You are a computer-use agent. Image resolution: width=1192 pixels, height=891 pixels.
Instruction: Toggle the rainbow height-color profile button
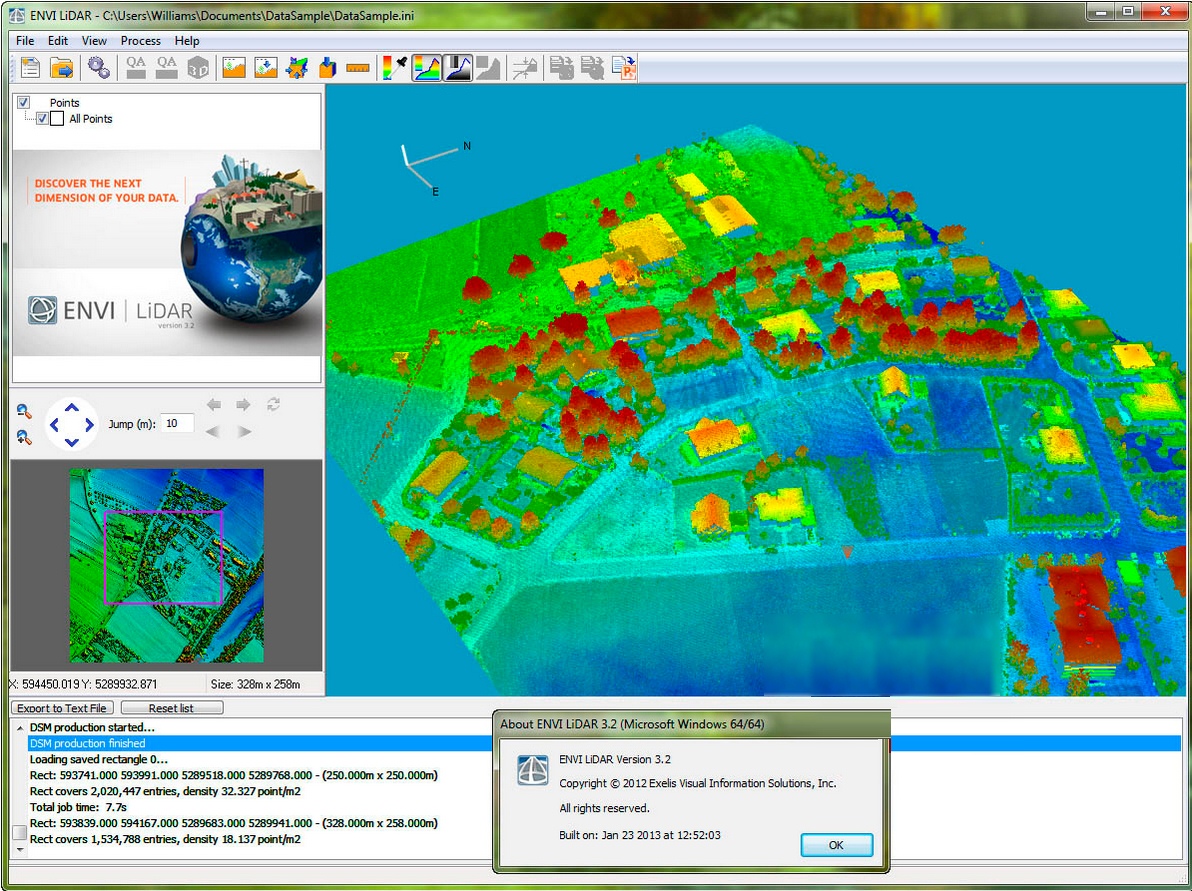[x=426, y=68]
